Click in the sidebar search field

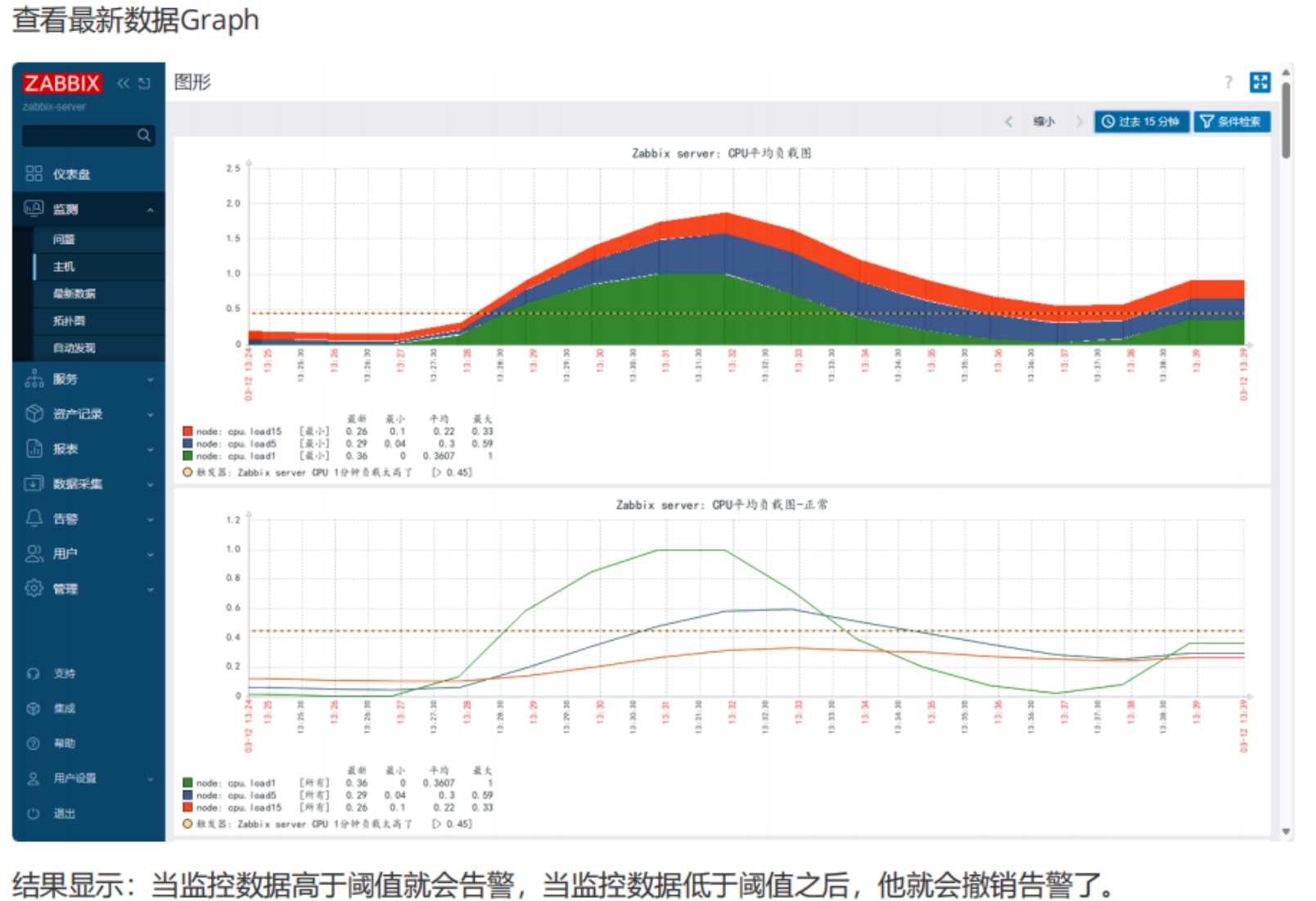(x=80, y=136)
